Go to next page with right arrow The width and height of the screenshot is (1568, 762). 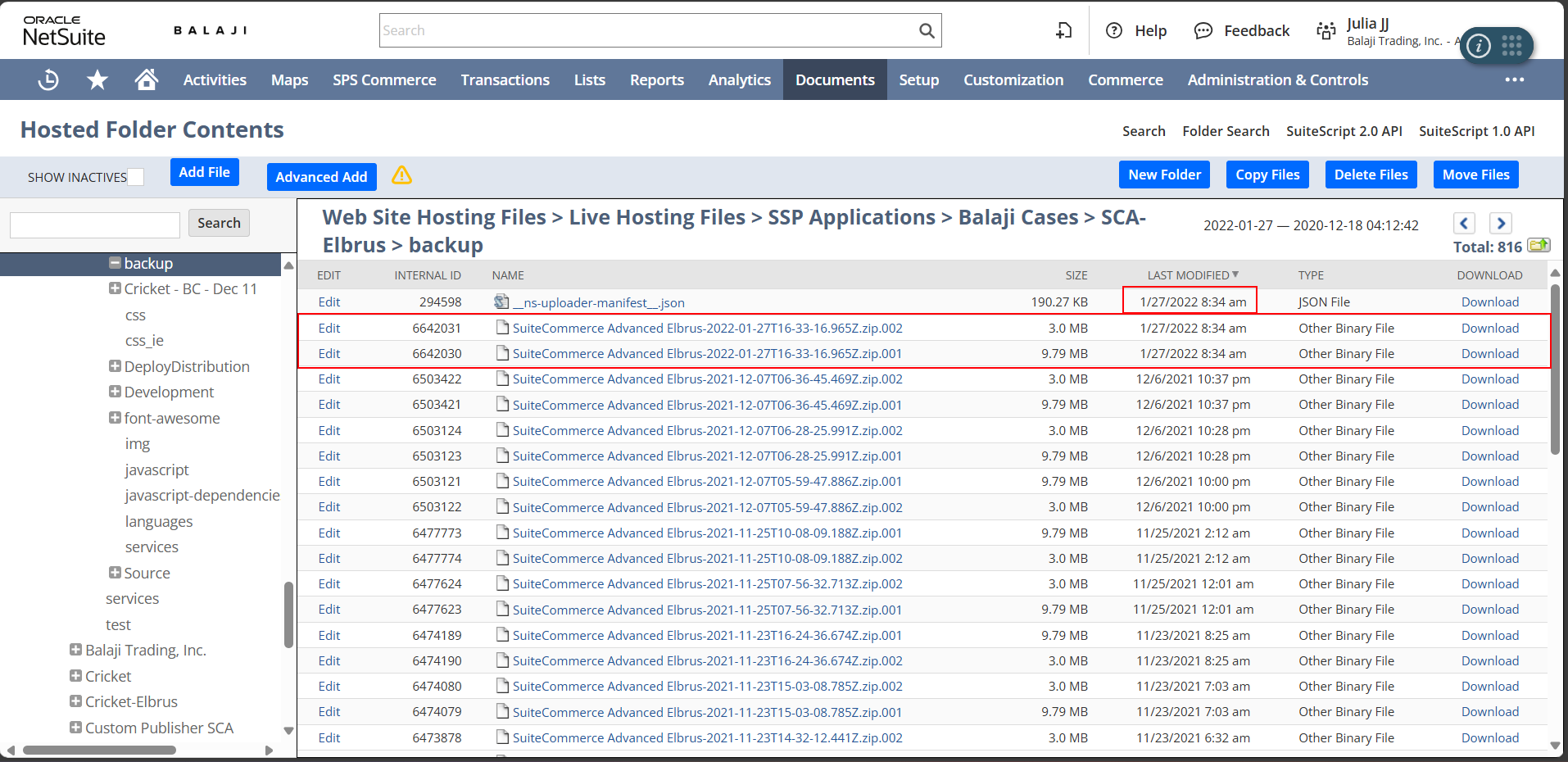[1501, 223]
